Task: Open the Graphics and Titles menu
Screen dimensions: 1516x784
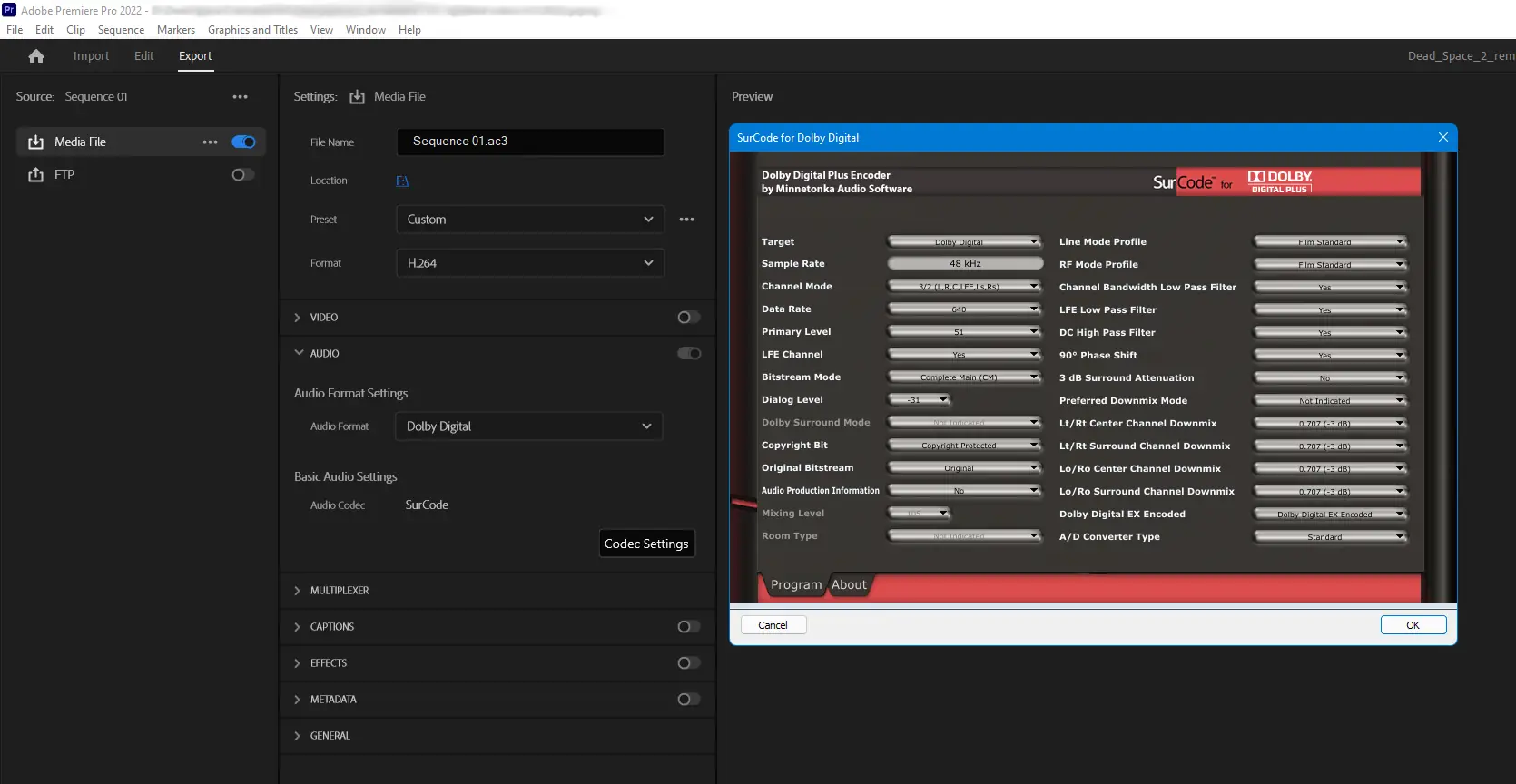Action: (252, 30)
